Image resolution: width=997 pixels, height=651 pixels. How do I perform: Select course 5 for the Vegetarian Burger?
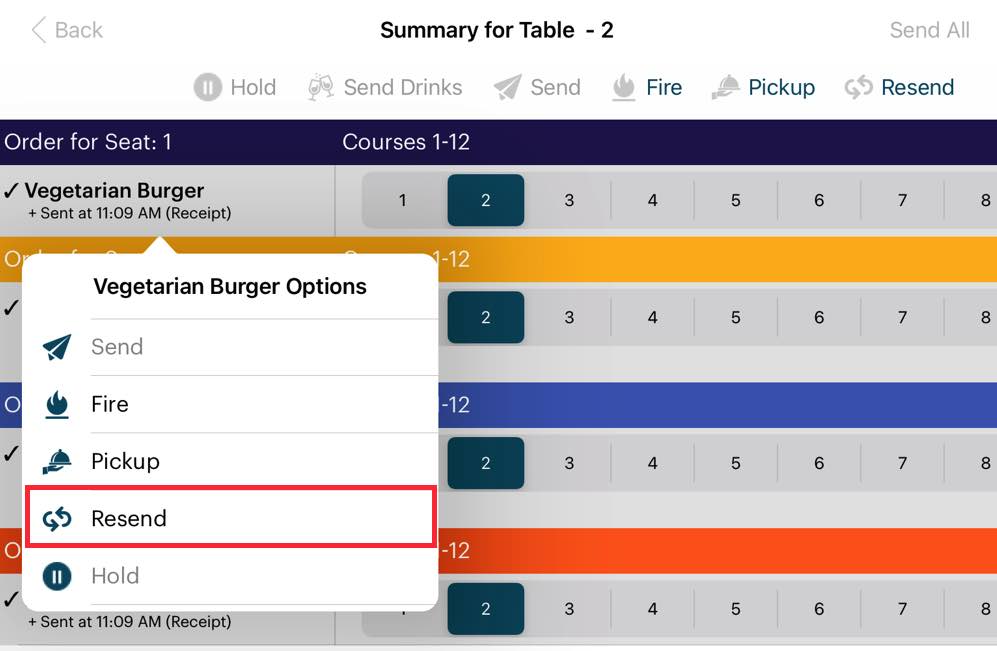point(735,200)
